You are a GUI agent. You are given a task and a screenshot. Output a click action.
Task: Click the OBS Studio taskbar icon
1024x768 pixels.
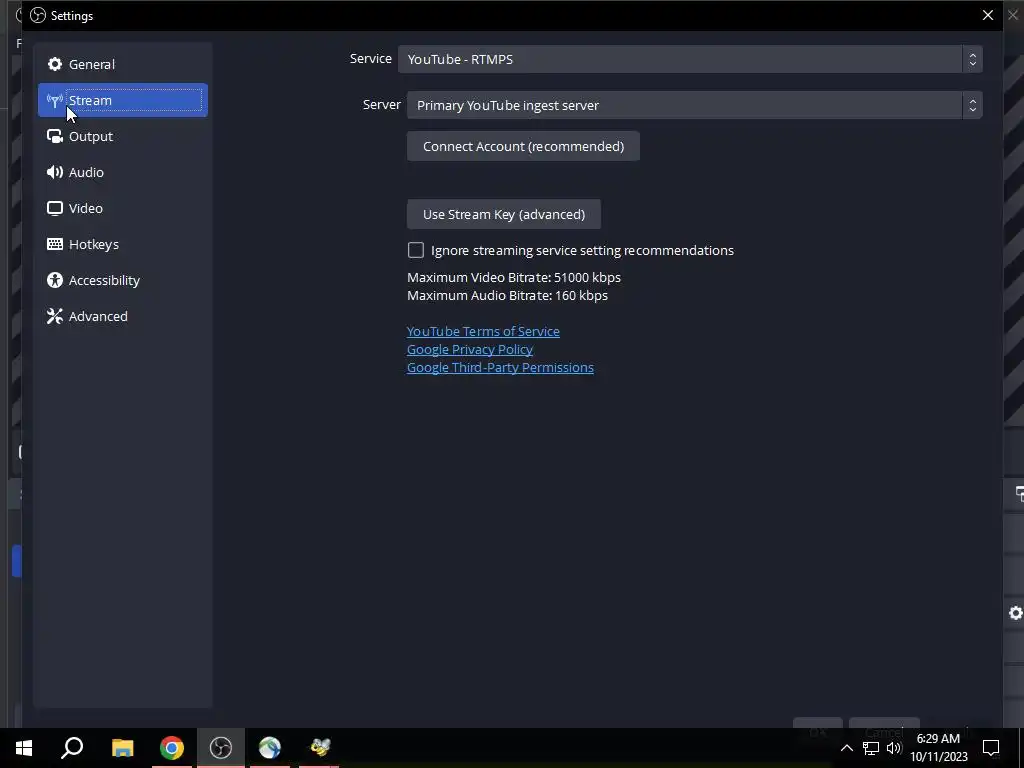coord(221,747)
